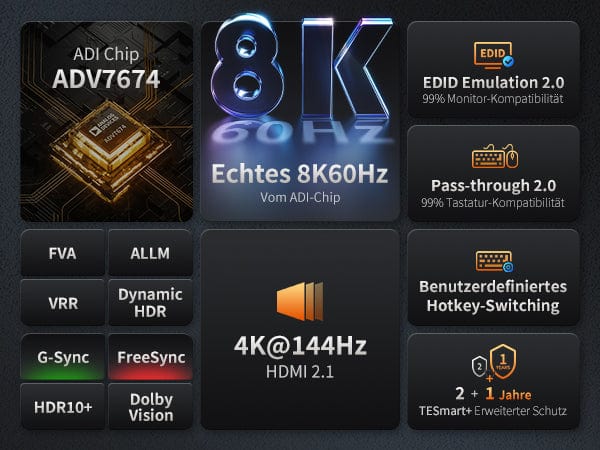Select the green G-Sync tile
600x450 pixels.
point(63,357)
